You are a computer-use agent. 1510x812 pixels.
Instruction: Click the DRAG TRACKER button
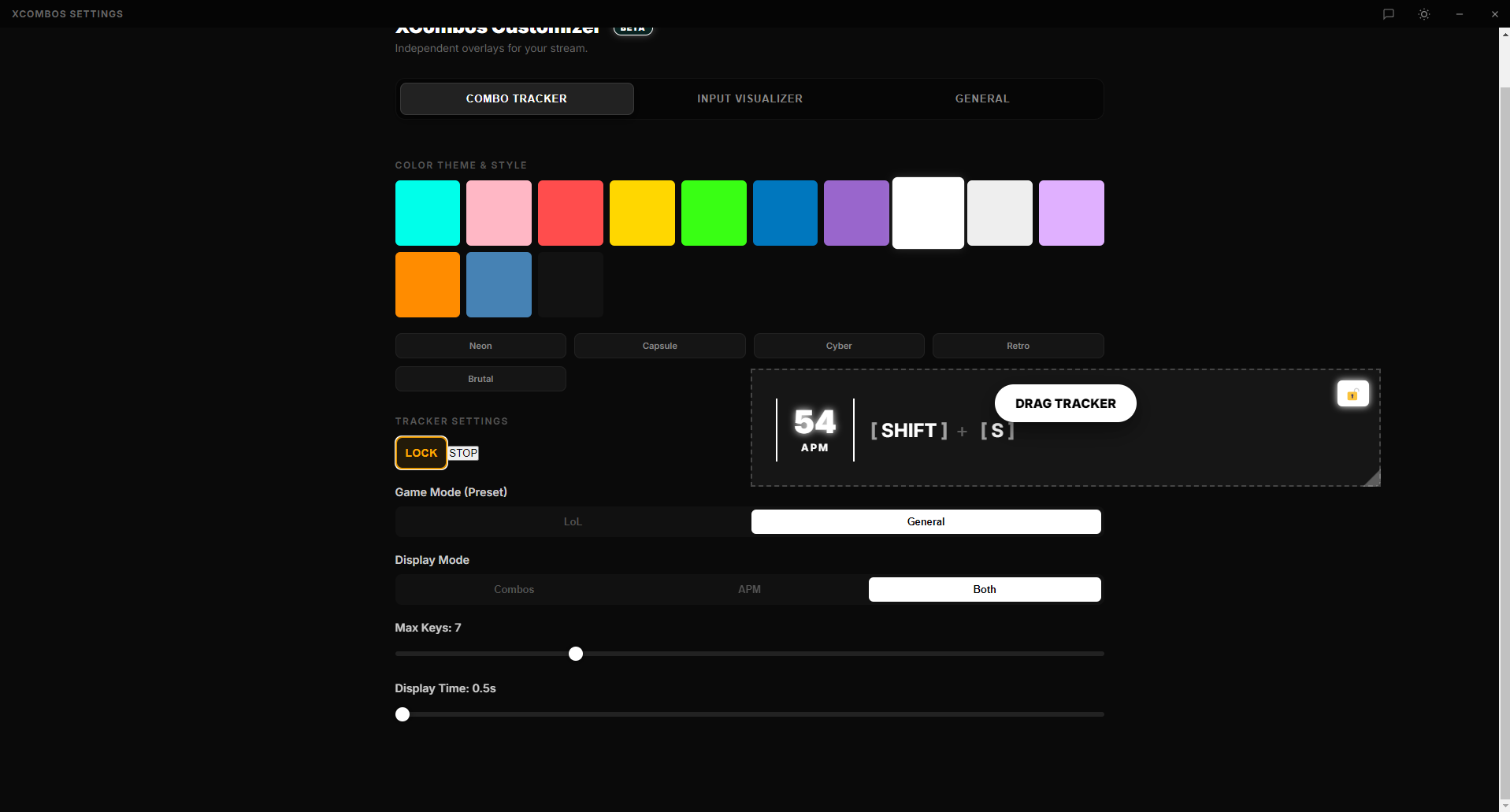[1065, 402]
